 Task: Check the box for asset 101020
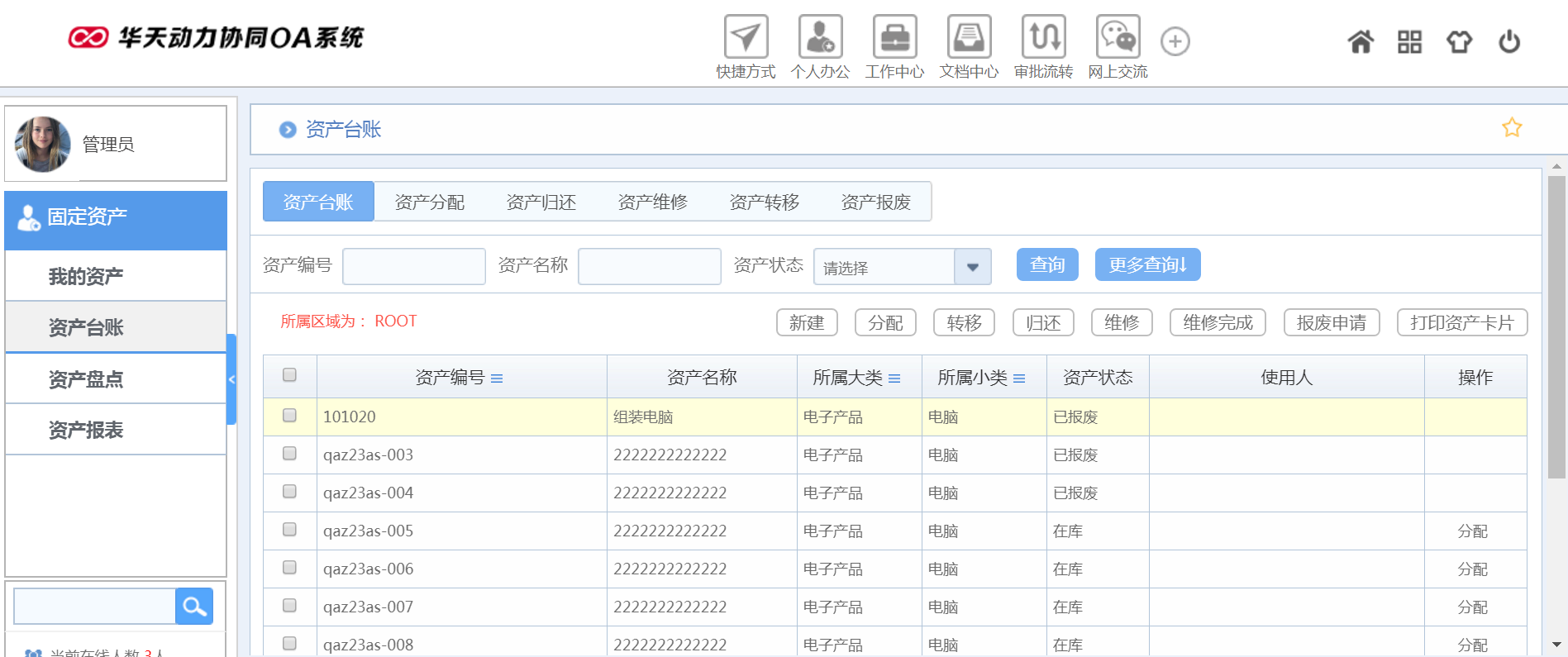point(289,416)
